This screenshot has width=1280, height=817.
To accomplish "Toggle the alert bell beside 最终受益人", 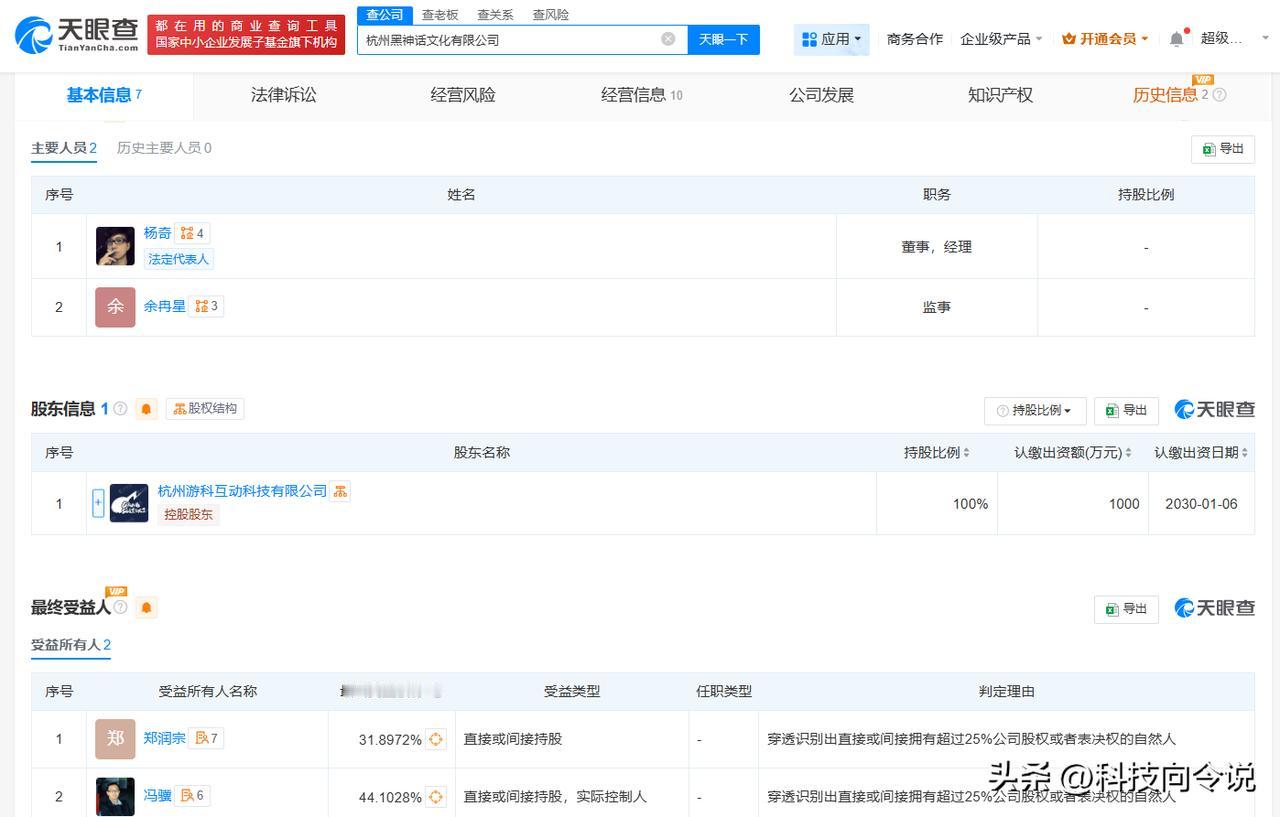I will pyautogui.click(x=147, y=608).
